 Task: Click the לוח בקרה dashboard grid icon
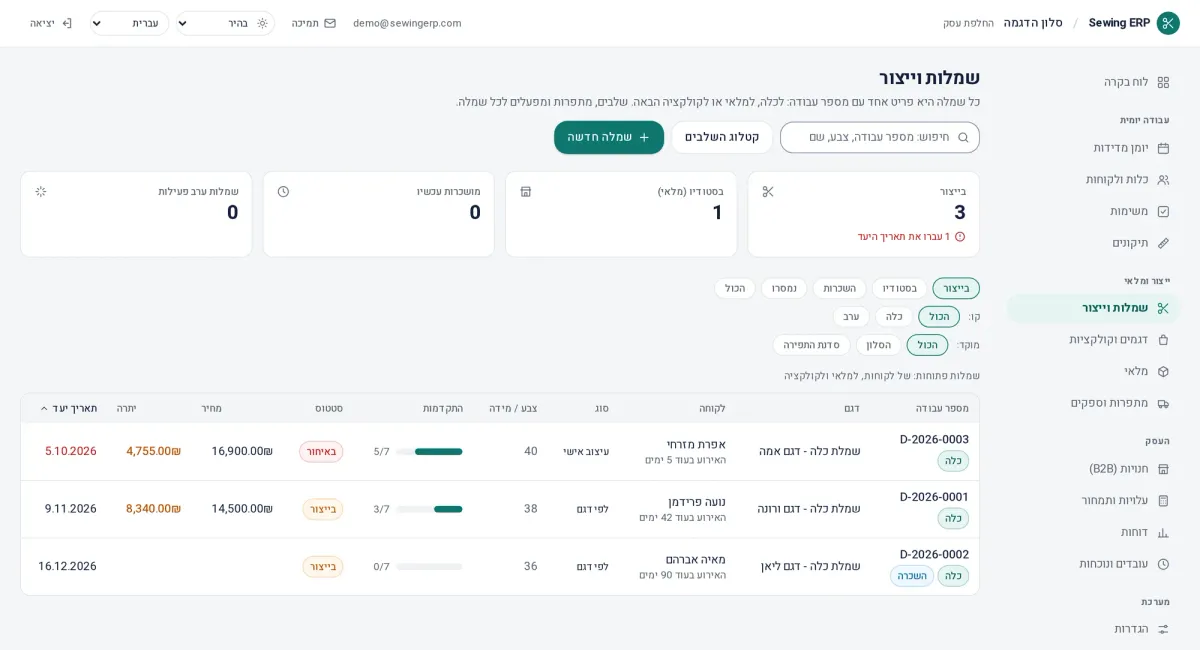pos(1163,82)
